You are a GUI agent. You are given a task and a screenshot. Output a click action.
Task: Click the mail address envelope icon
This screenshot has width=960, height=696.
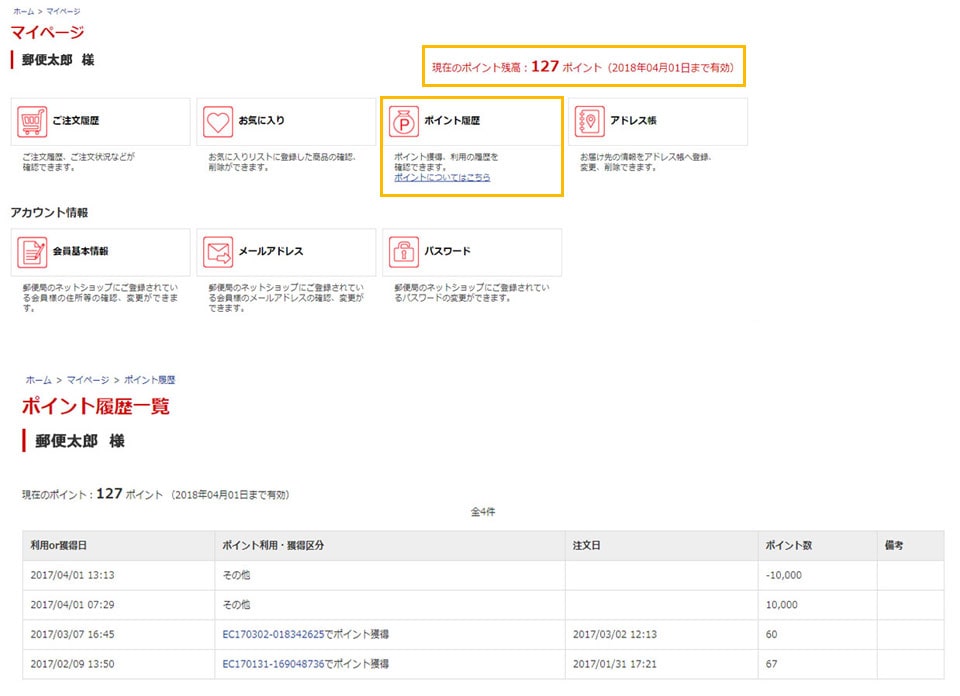(218, 252)
